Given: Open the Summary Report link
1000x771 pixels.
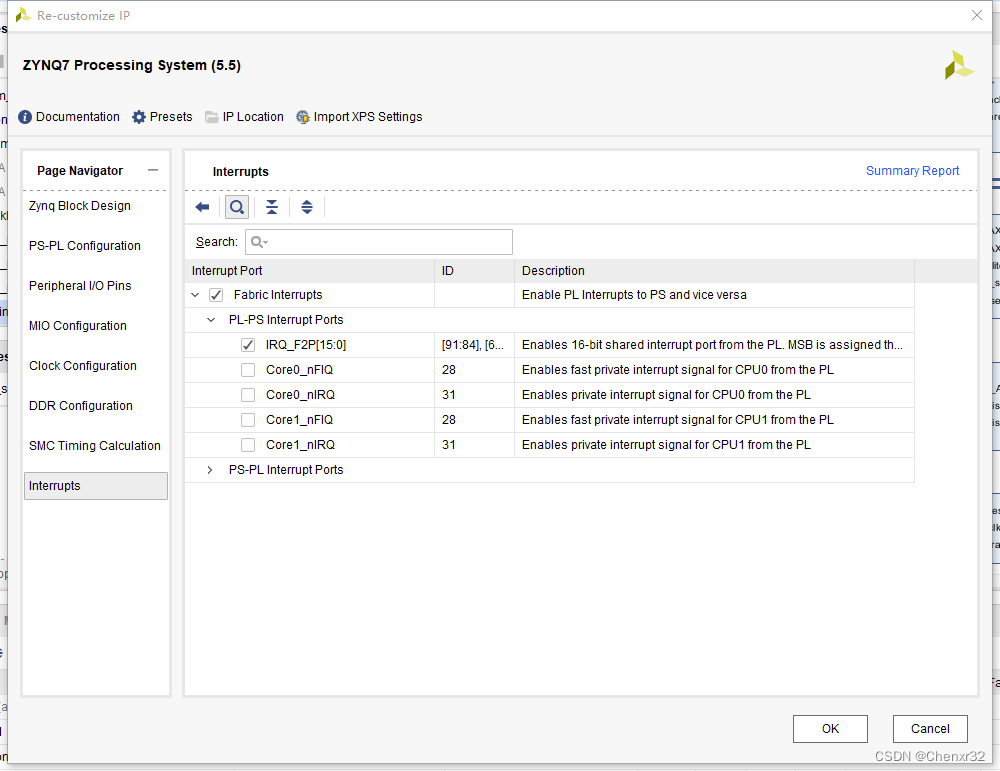Looking at the screenshot, I should [x=912, y=171].
